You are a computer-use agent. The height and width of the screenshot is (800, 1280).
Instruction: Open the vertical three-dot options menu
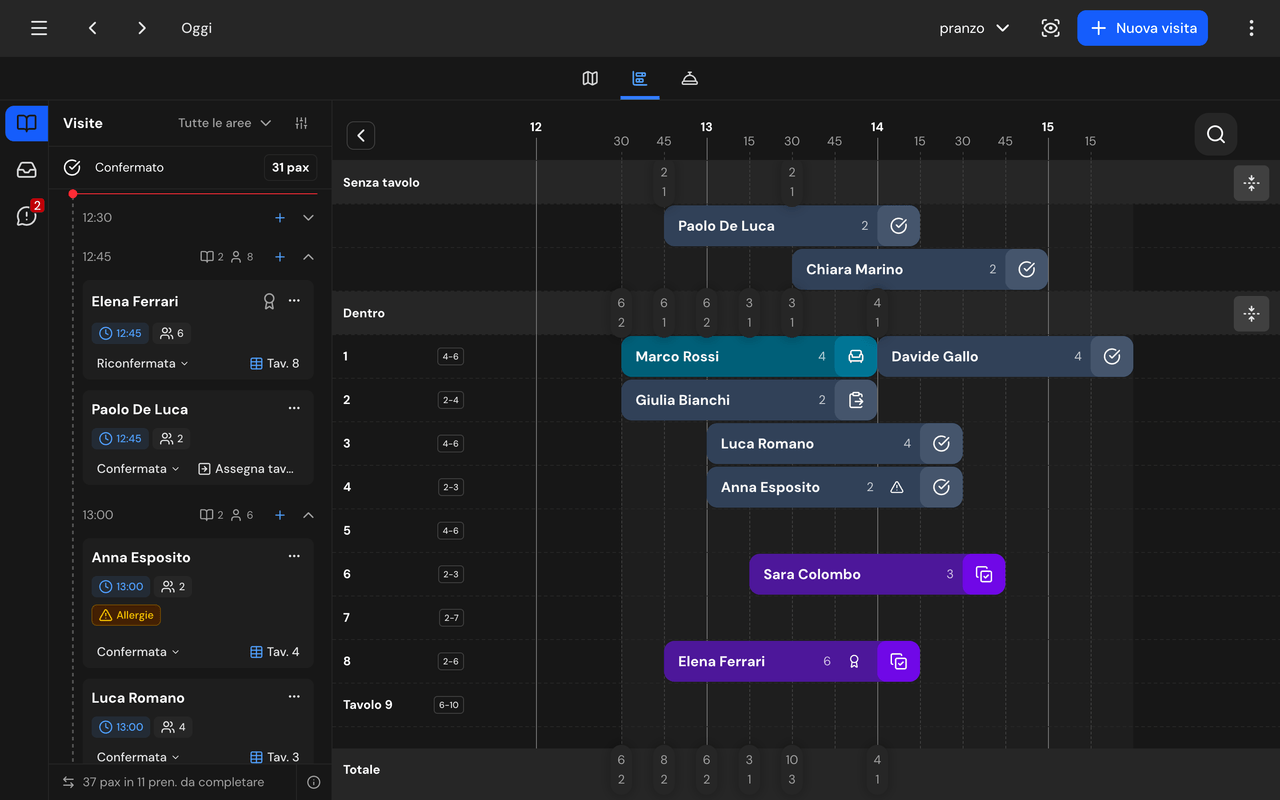point(1251,28)
